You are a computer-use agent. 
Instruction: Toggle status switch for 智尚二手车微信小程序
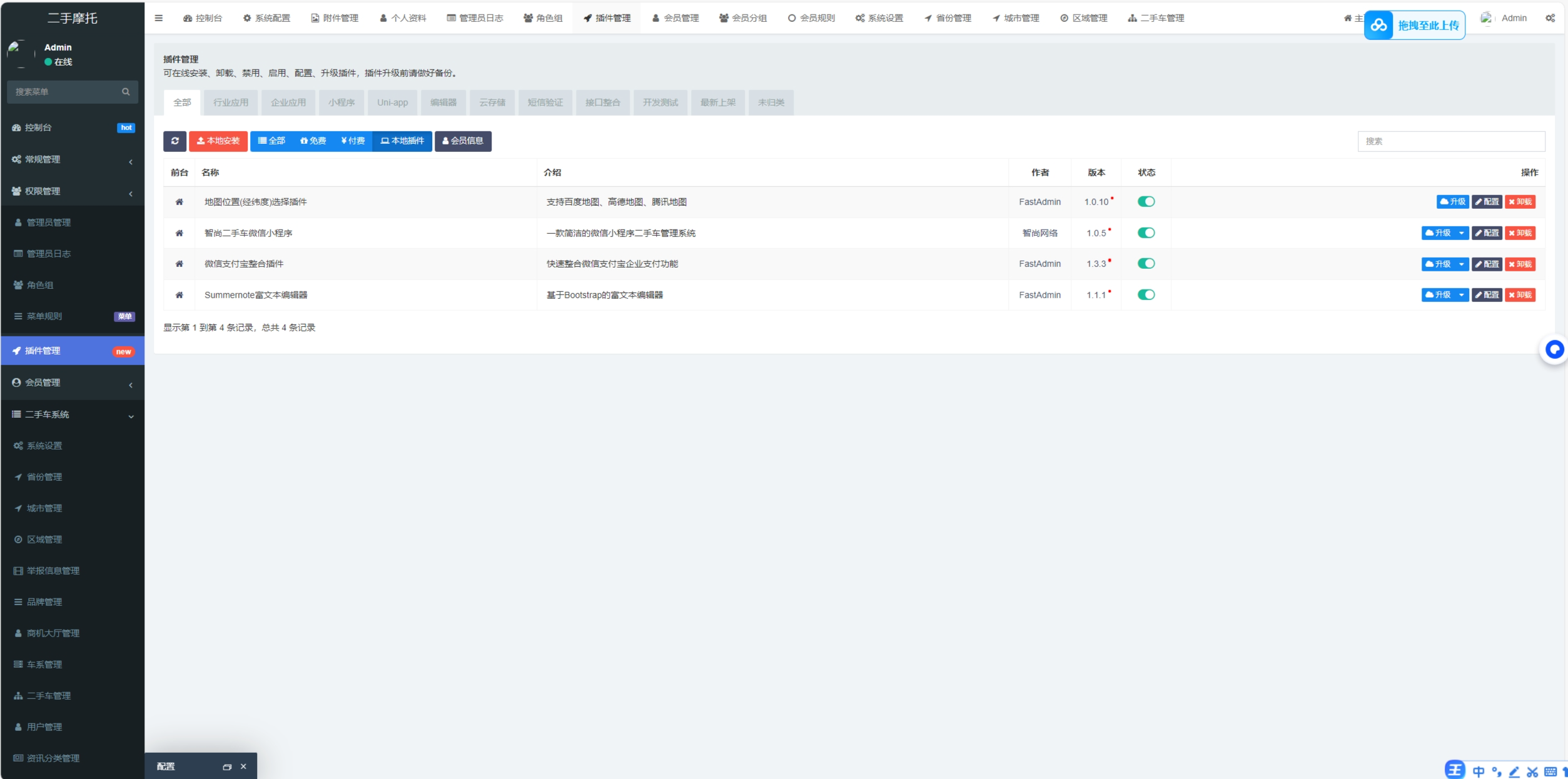pos(1146,233)
